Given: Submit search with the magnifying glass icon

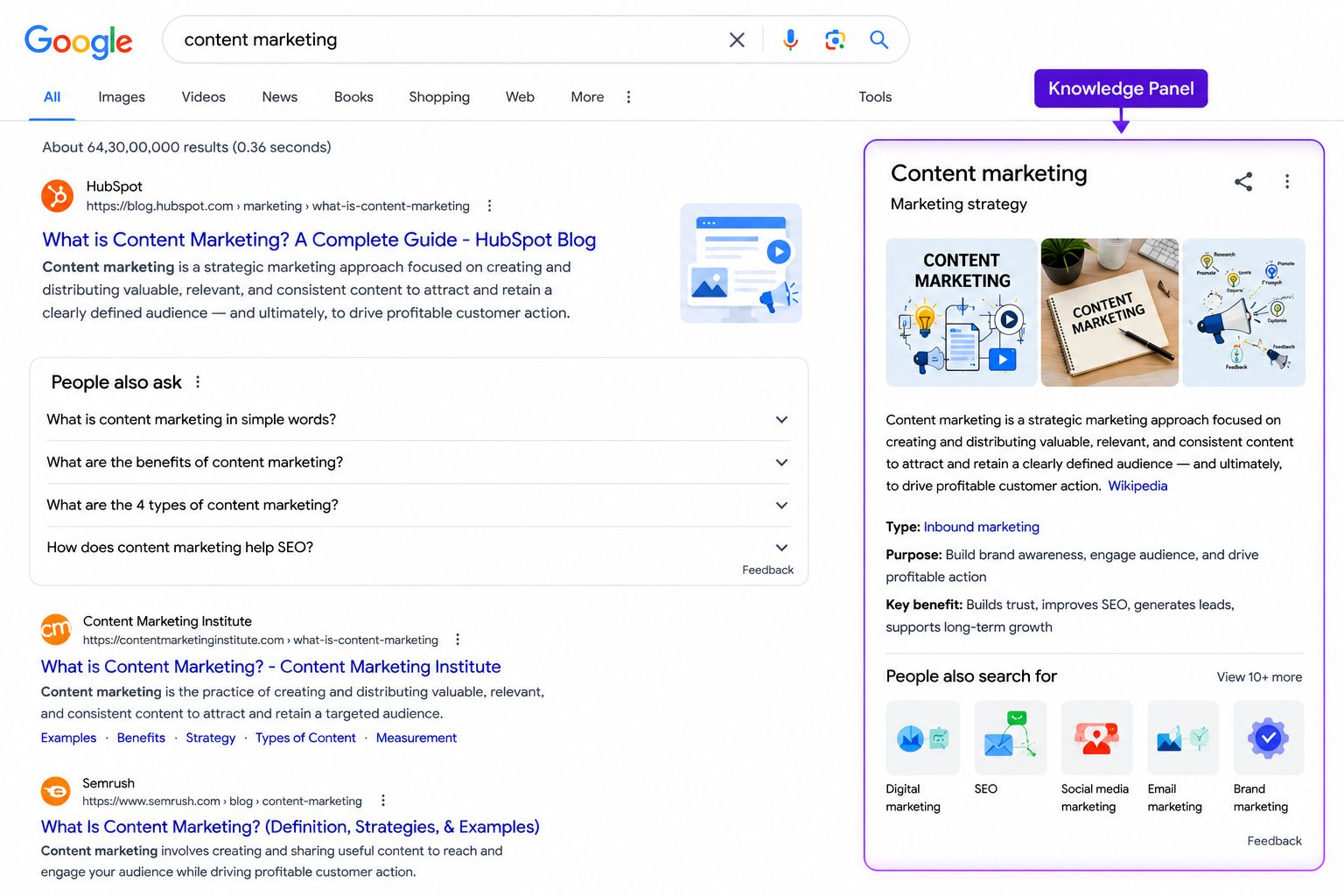Looking at the screenshot, I should pyautogui.click(x=878, y=39).
